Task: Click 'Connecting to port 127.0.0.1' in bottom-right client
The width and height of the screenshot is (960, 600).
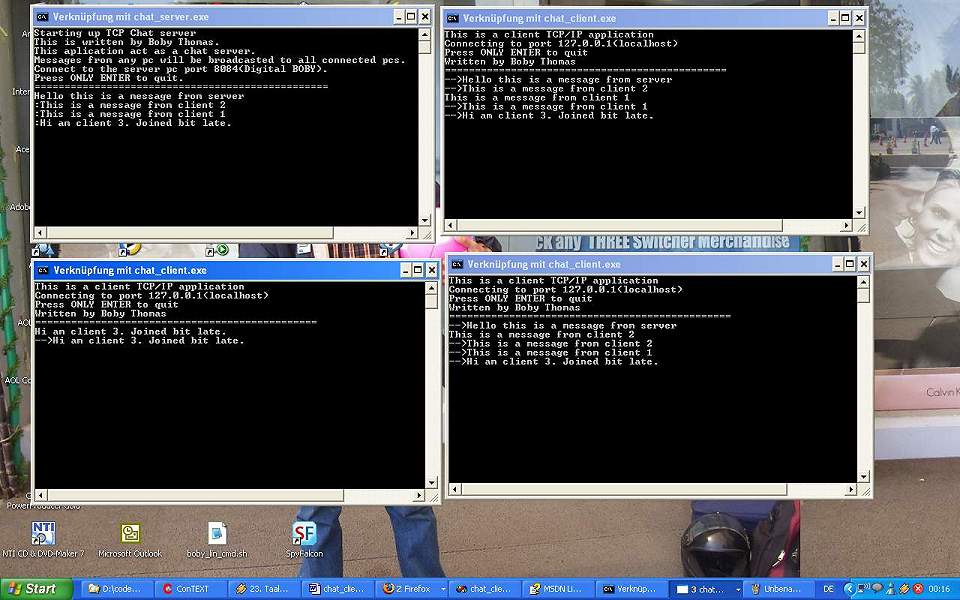Action: click(565, 290)
